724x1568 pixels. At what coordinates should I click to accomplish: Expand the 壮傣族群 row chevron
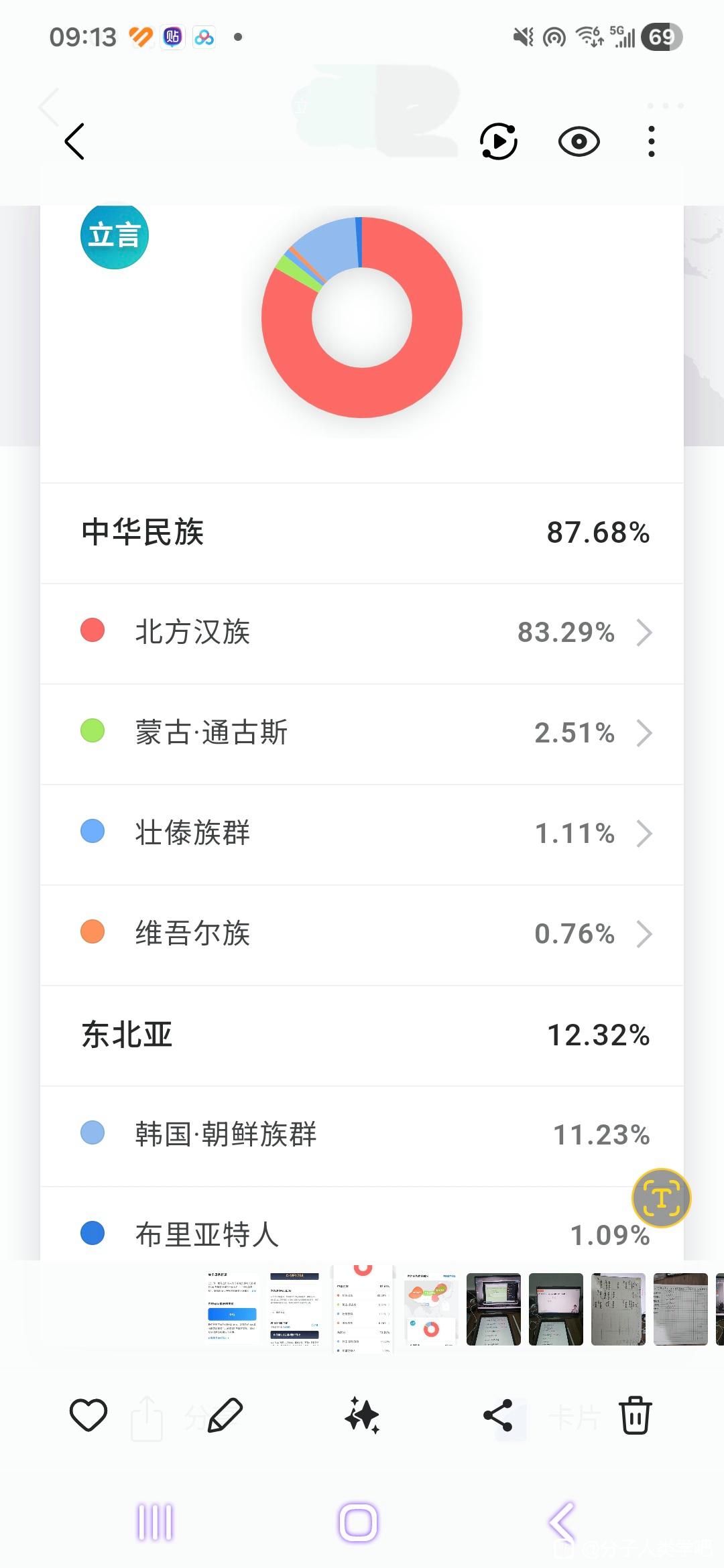coord(644,834)
